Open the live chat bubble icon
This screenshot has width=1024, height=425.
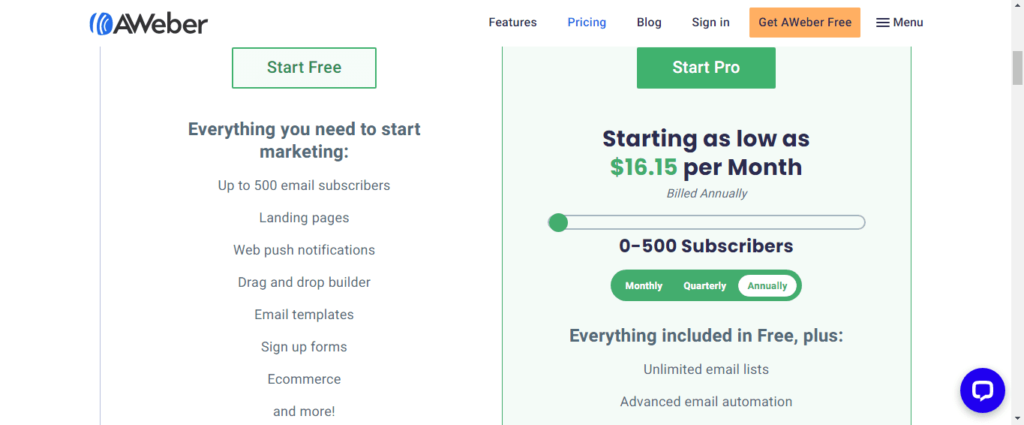coord(982,390)
